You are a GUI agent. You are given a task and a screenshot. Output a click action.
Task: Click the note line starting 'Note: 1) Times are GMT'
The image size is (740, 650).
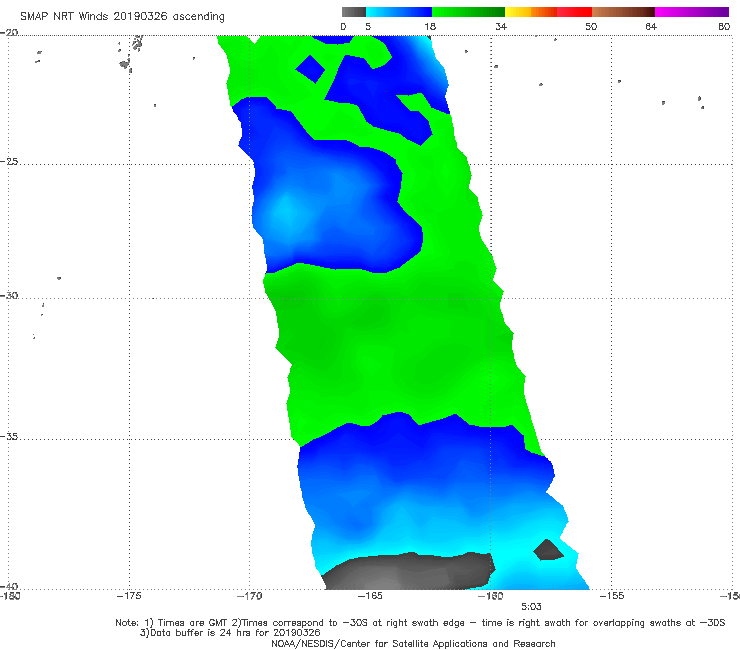420,623
